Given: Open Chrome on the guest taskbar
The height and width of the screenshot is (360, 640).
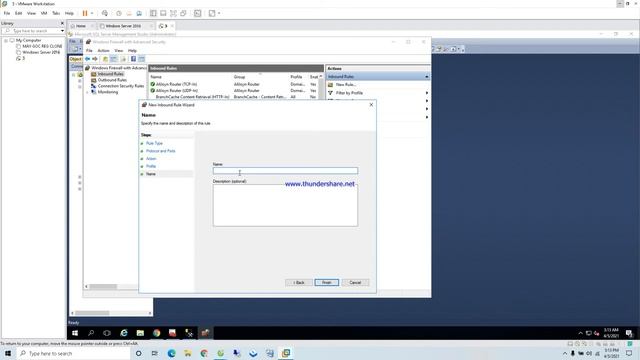Looking at the screenshot, I should pos(156,333).
